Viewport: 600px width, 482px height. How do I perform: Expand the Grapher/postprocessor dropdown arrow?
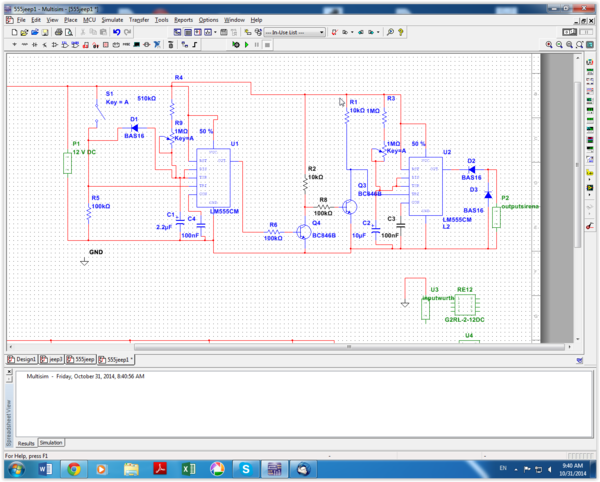click(215, 33)
